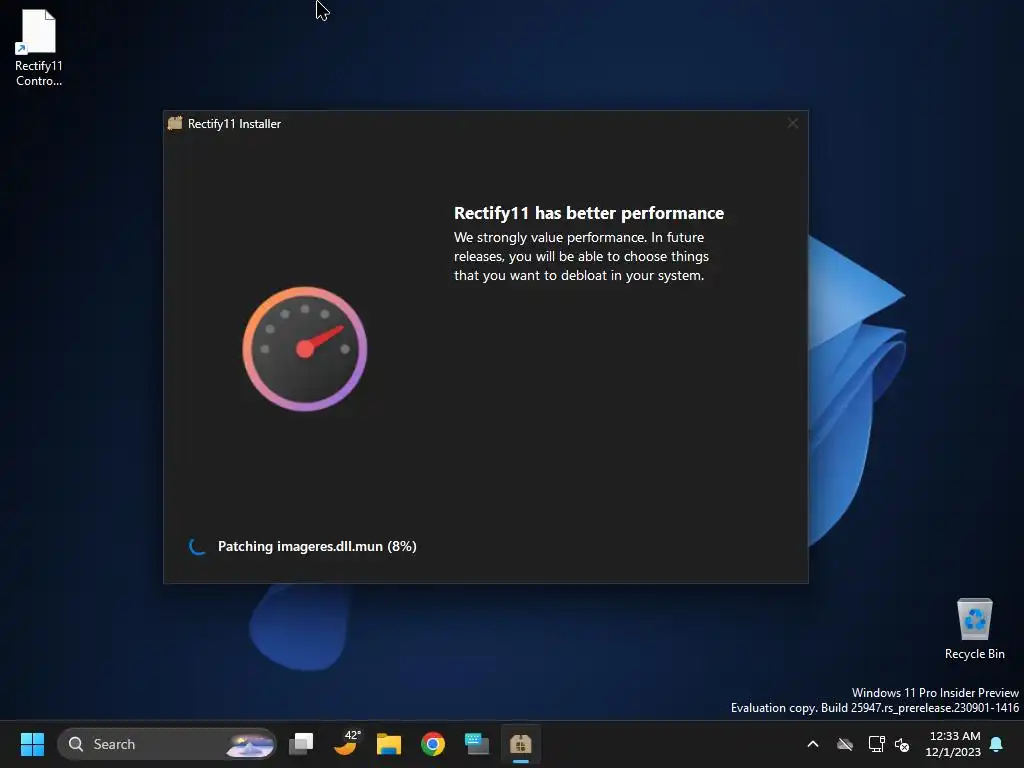This screenshot has width=1024, height=768.
Task: Open File Explorer from the taskbar
Action: coord(389,744)
